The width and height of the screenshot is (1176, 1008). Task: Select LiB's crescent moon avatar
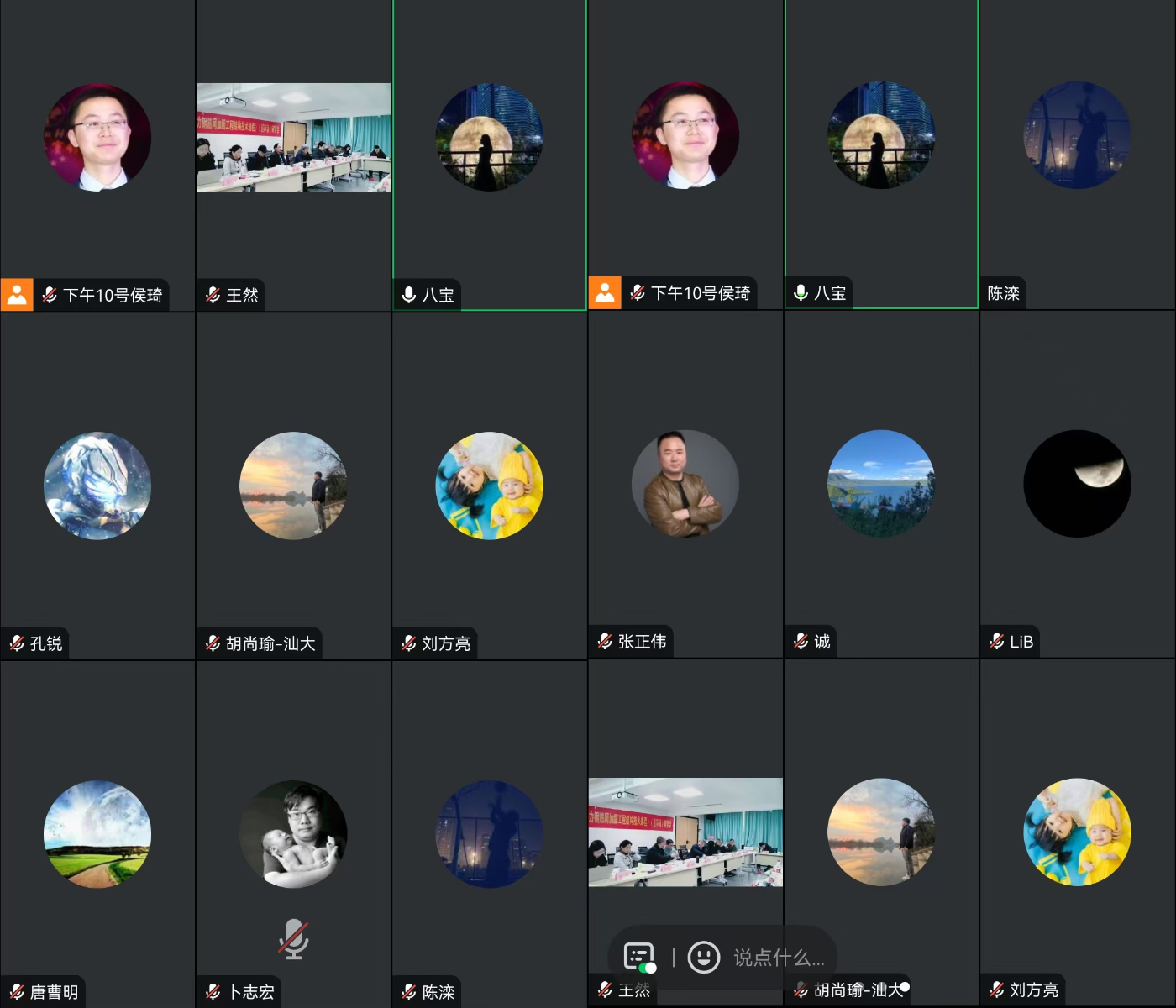coord(1077,484)
